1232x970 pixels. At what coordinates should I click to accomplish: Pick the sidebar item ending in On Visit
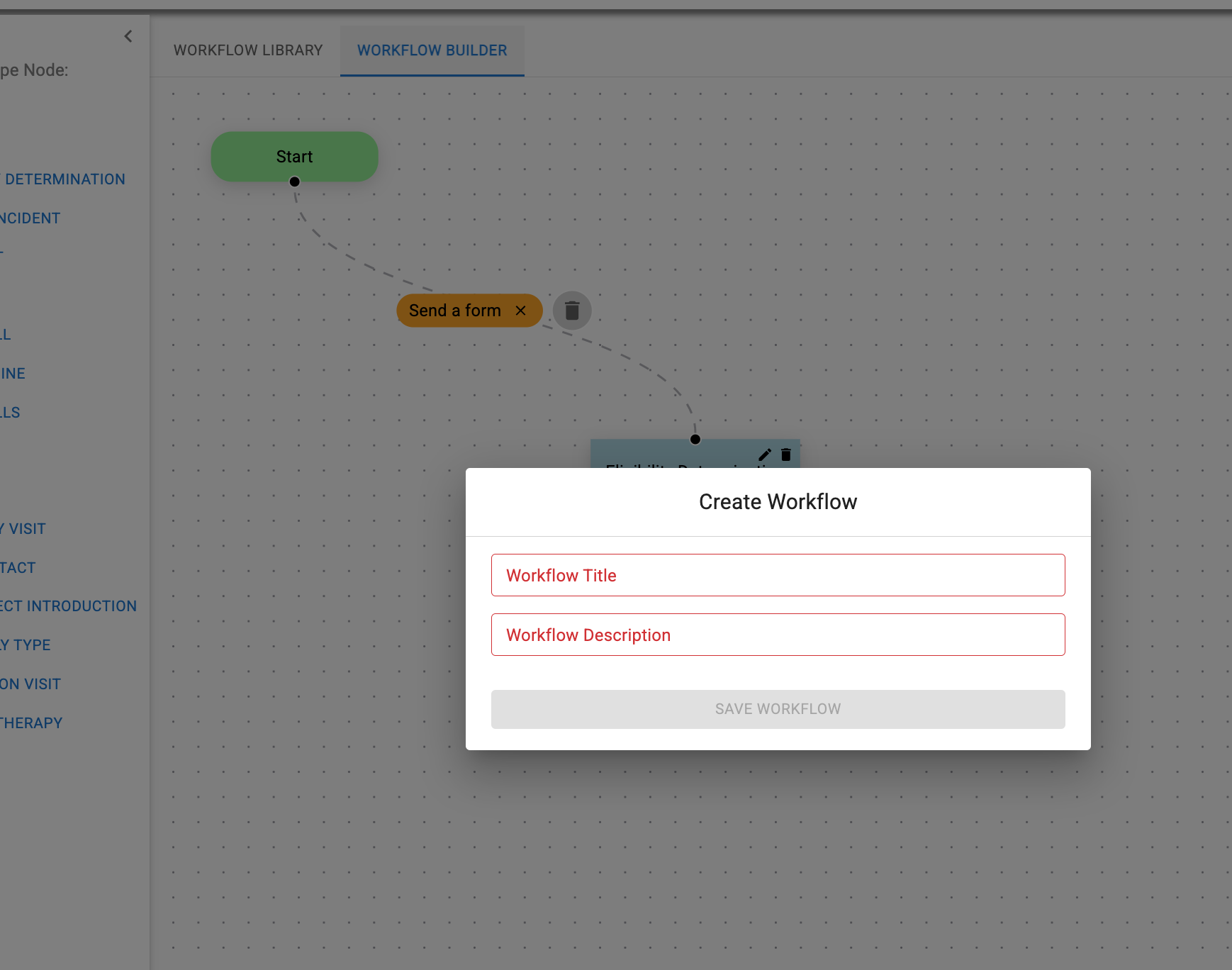pos(31,684)
